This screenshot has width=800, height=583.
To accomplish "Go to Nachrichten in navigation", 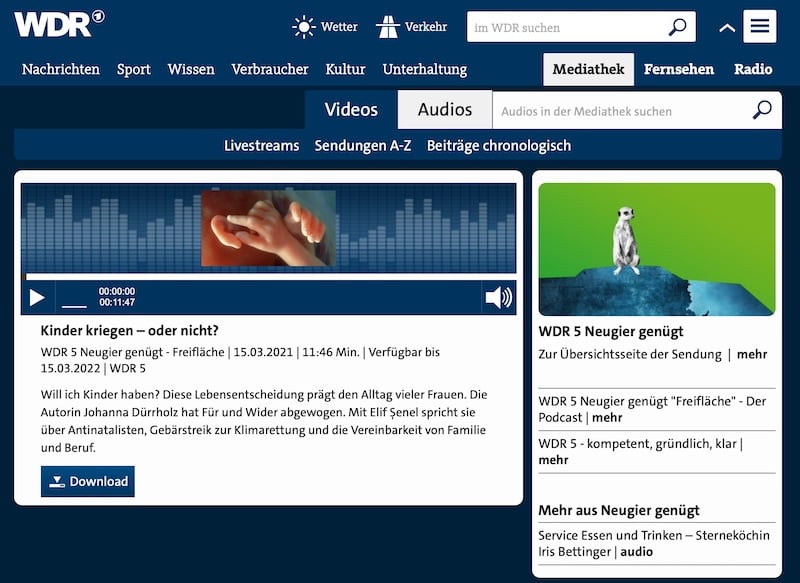I will (x=61, y=69).
